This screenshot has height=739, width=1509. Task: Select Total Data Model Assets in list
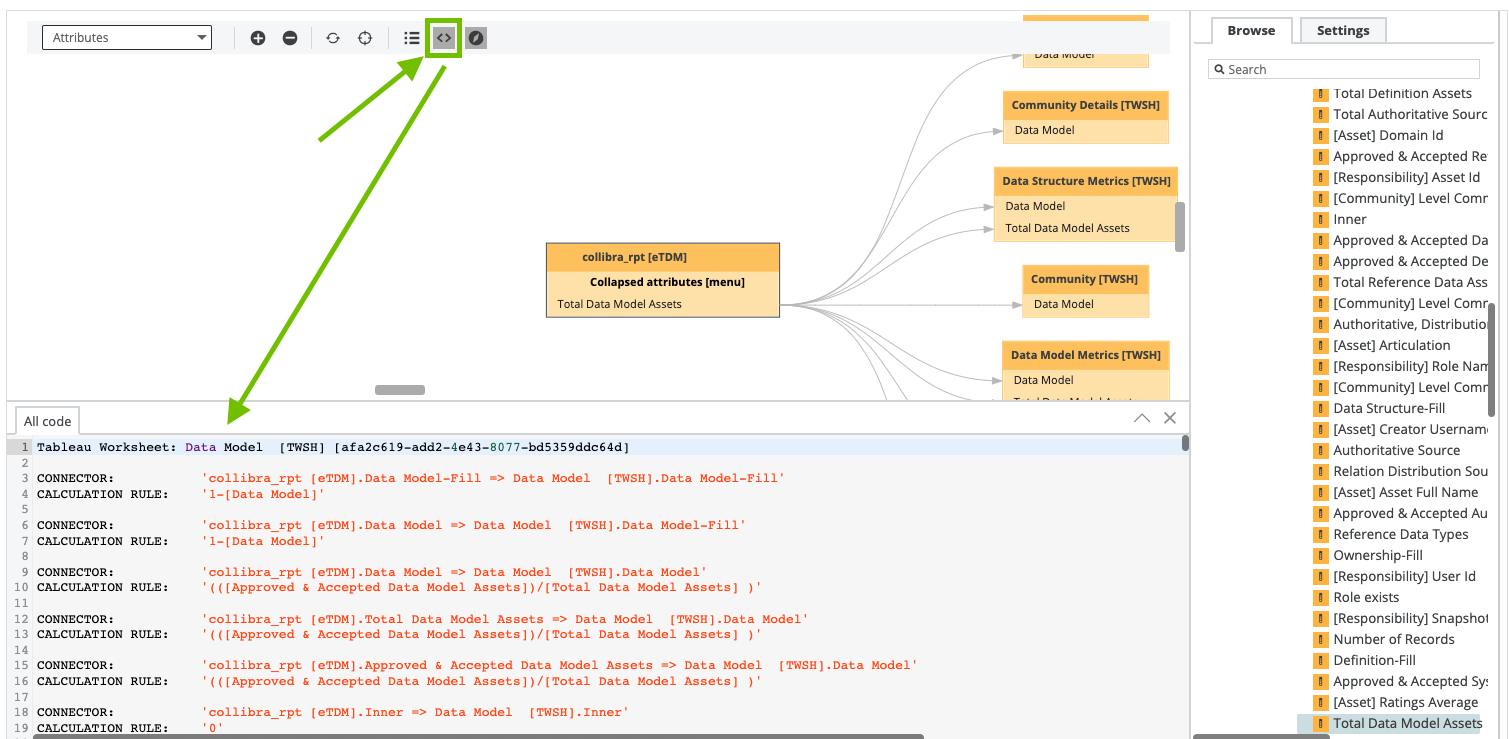[x=1407, y=723]
